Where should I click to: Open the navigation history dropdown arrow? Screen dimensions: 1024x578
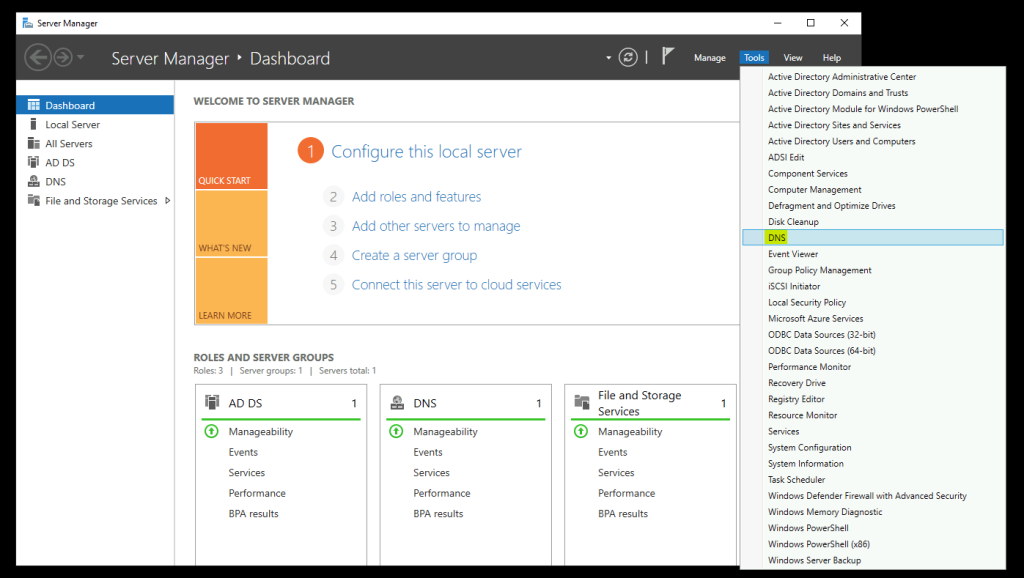pos(80,57)
